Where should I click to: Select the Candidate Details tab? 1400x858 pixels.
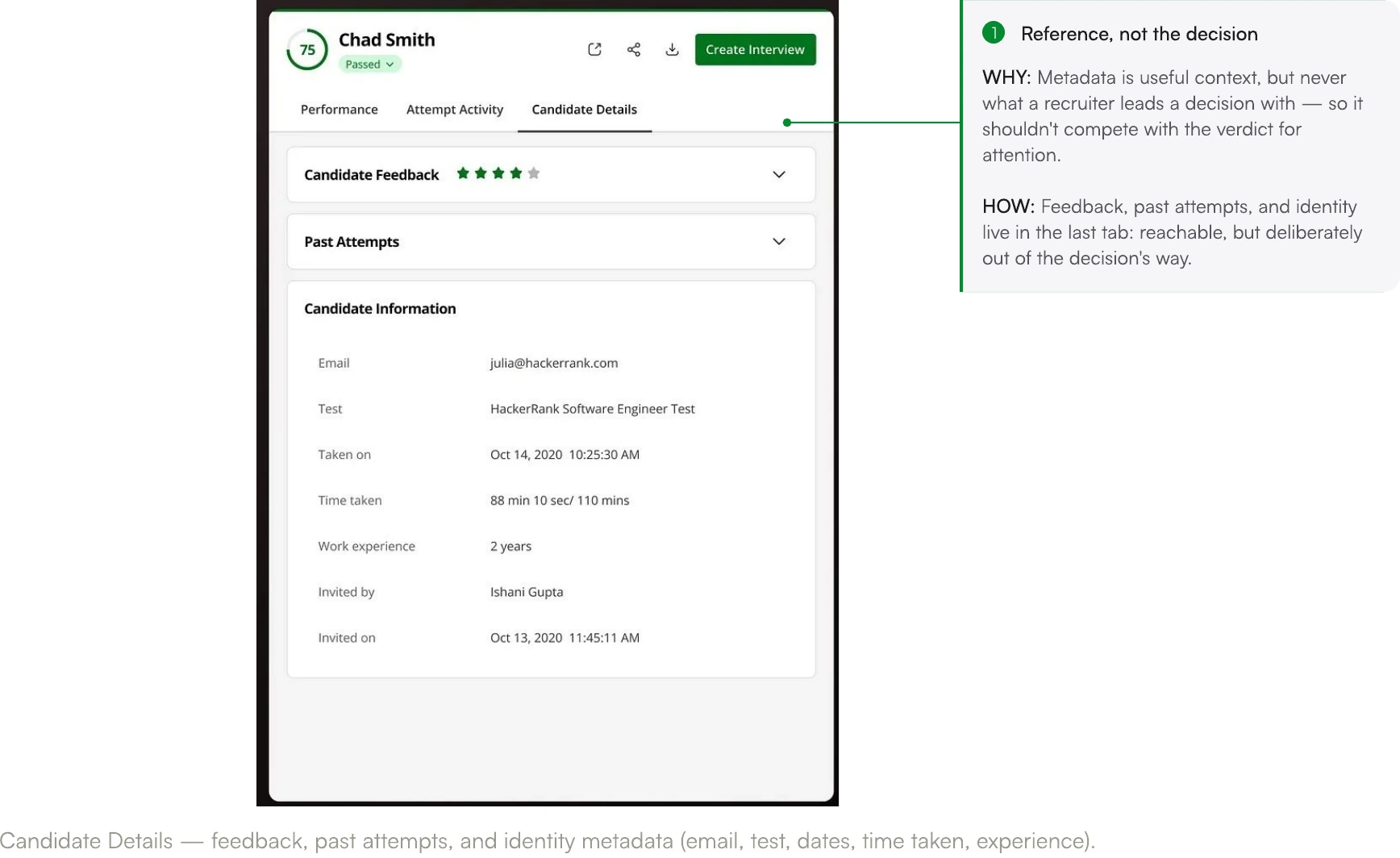pyautogui.click(x=585, y=109)
